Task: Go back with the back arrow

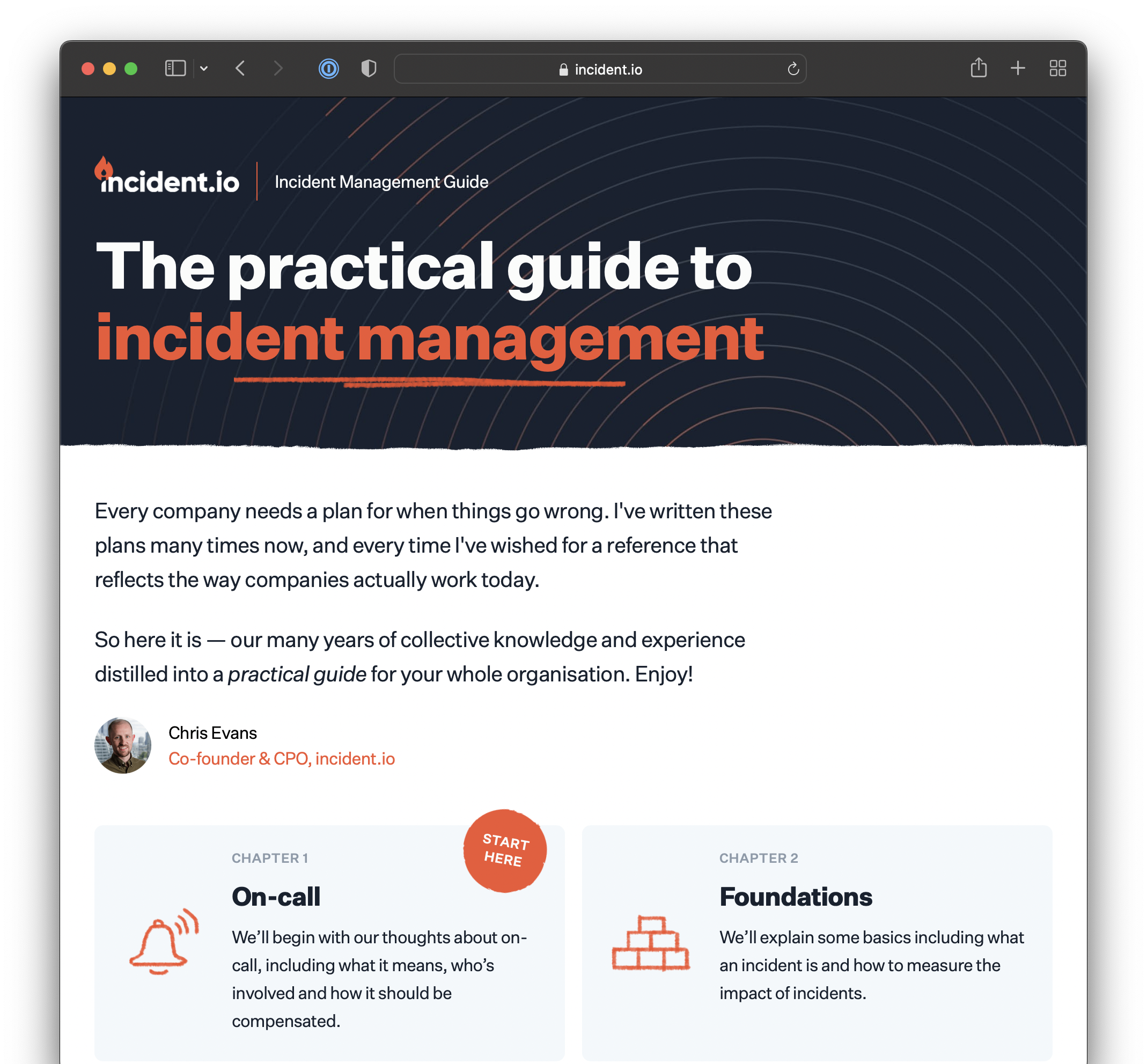Action: click(241, 69)
